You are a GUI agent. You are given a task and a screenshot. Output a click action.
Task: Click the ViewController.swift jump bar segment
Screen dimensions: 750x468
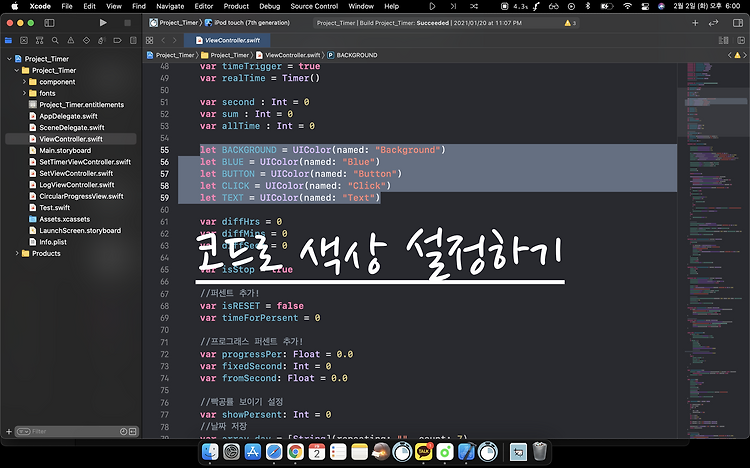[x=288, y=55]
